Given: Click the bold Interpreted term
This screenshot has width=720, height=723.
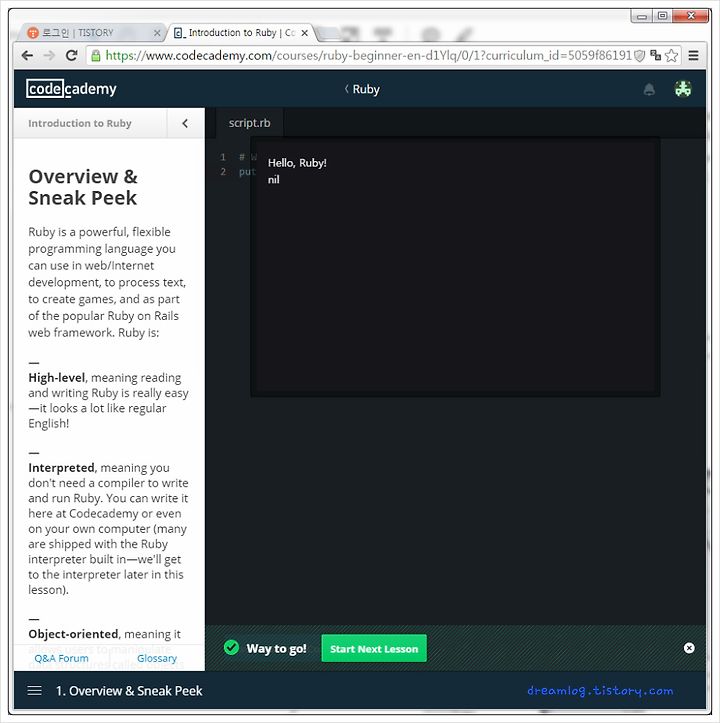Looking at the screenshot, I should coord(61,468).
